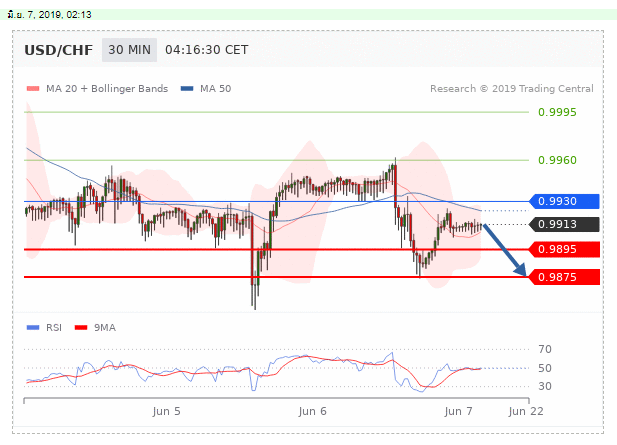The image size is (617, 445).
Task: Click the RSI 30 axis value
Action: click(545, 386)
